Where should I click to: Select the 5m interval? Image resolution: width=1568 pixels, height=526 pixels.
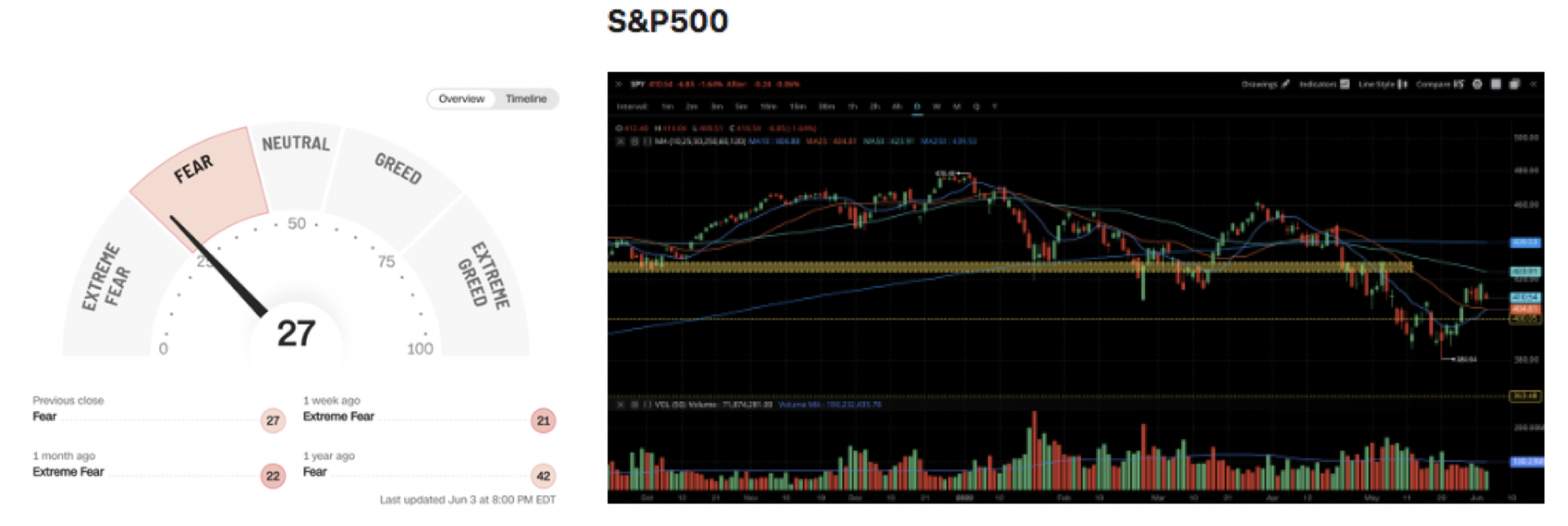[741, 107]
